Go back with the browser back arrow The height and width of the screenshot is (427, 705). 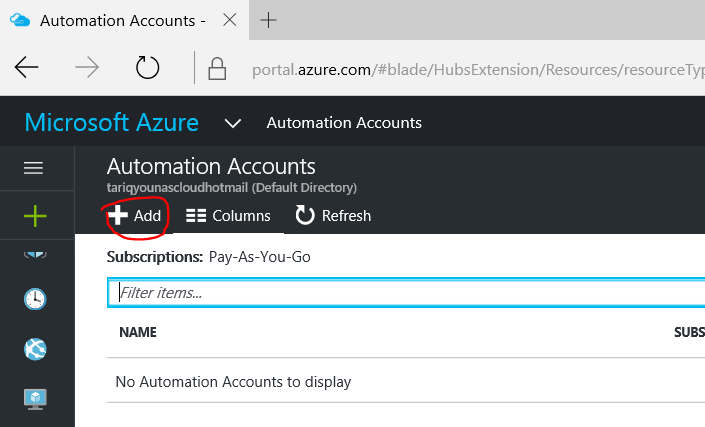click(27, 68)
